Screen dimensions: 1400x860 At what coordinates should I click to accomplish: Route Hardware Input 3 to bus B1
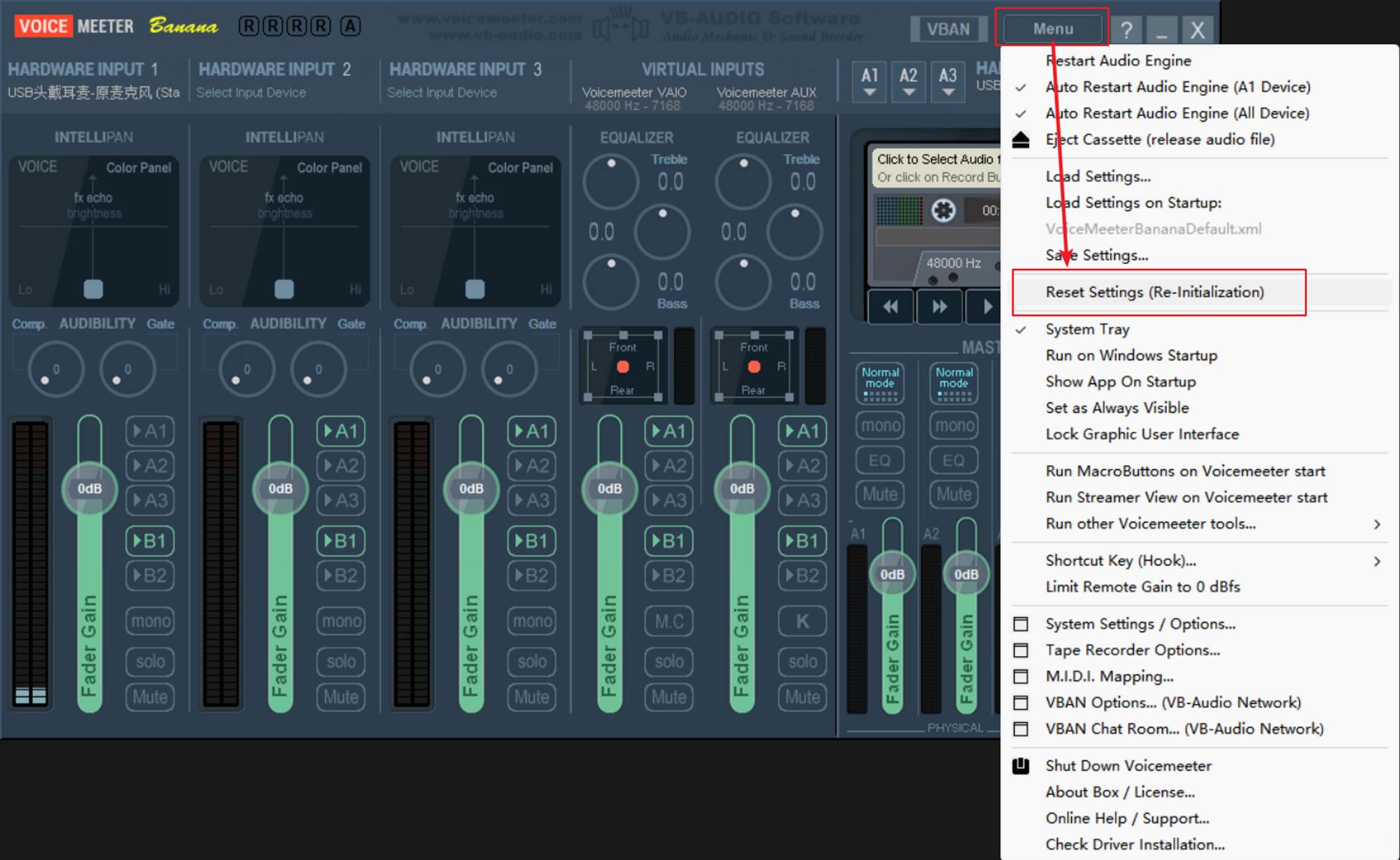531,541
